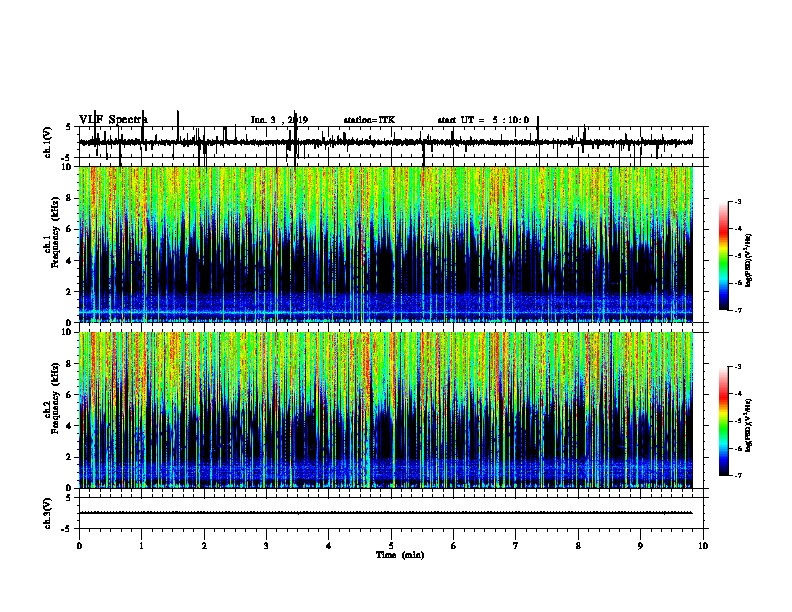Click time axis tick label '1'

[x=141, y=546]
